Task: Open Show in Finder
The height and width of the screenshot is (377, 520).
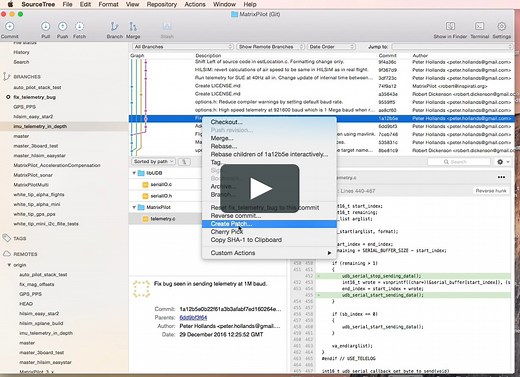Action: [x=450, y=26]
